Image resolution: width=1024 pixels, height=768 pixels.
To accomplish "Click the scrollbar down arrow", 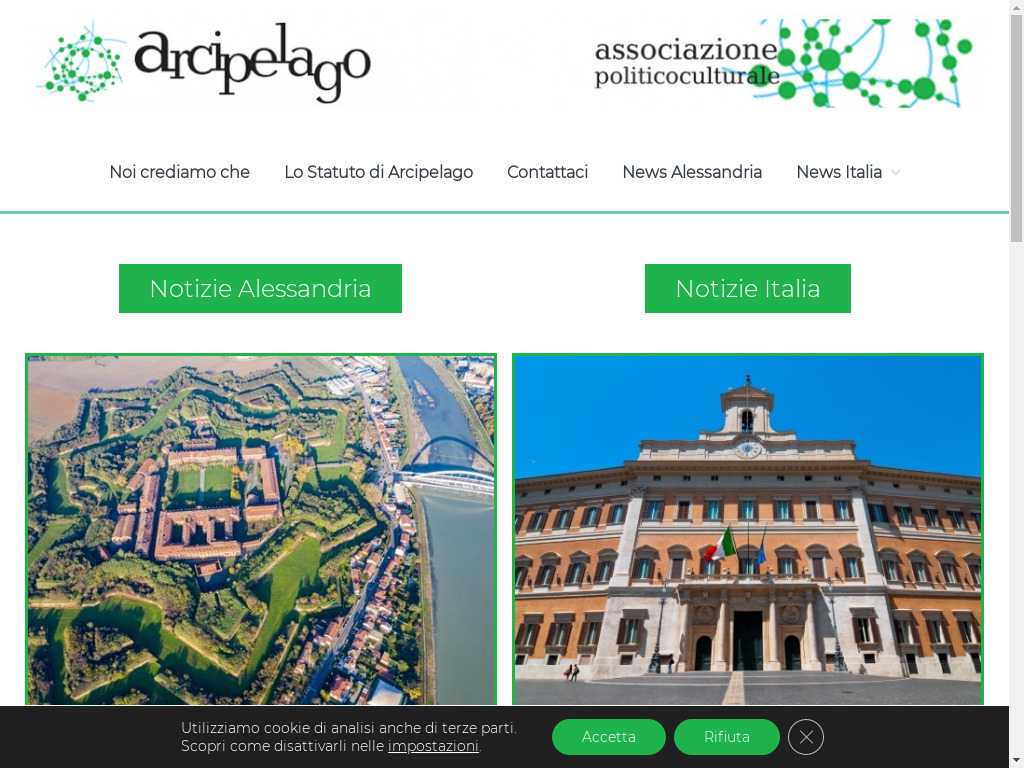I will click(1016, 761).
